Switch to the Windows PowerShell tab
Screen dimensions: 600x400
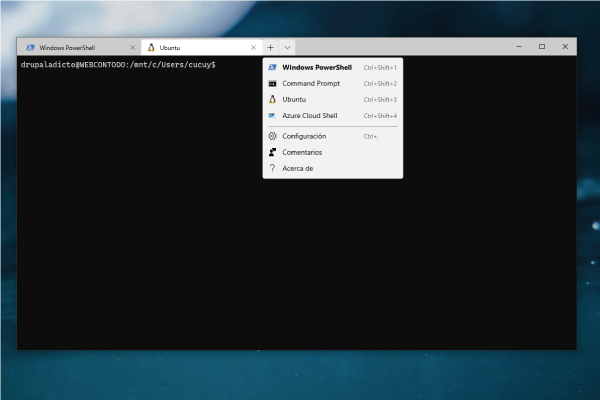(x=70, y=47)
